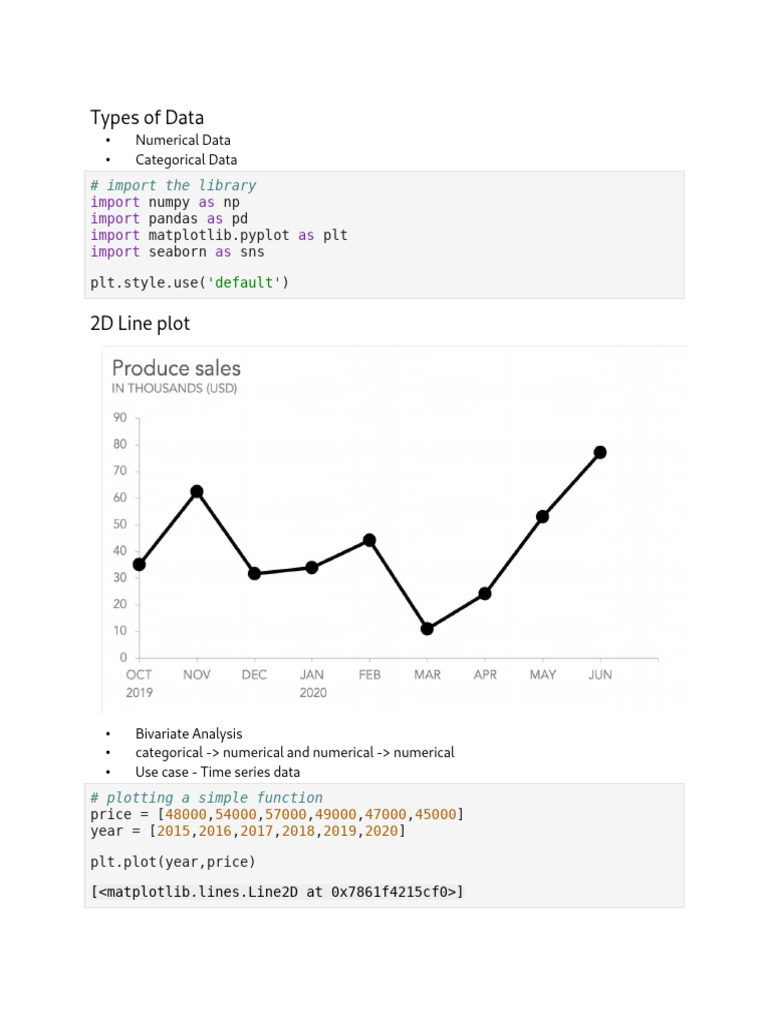Click the price list code line
Viewport: 768px width, 1024px height.
pyautogui.click(x=276, y=814)
